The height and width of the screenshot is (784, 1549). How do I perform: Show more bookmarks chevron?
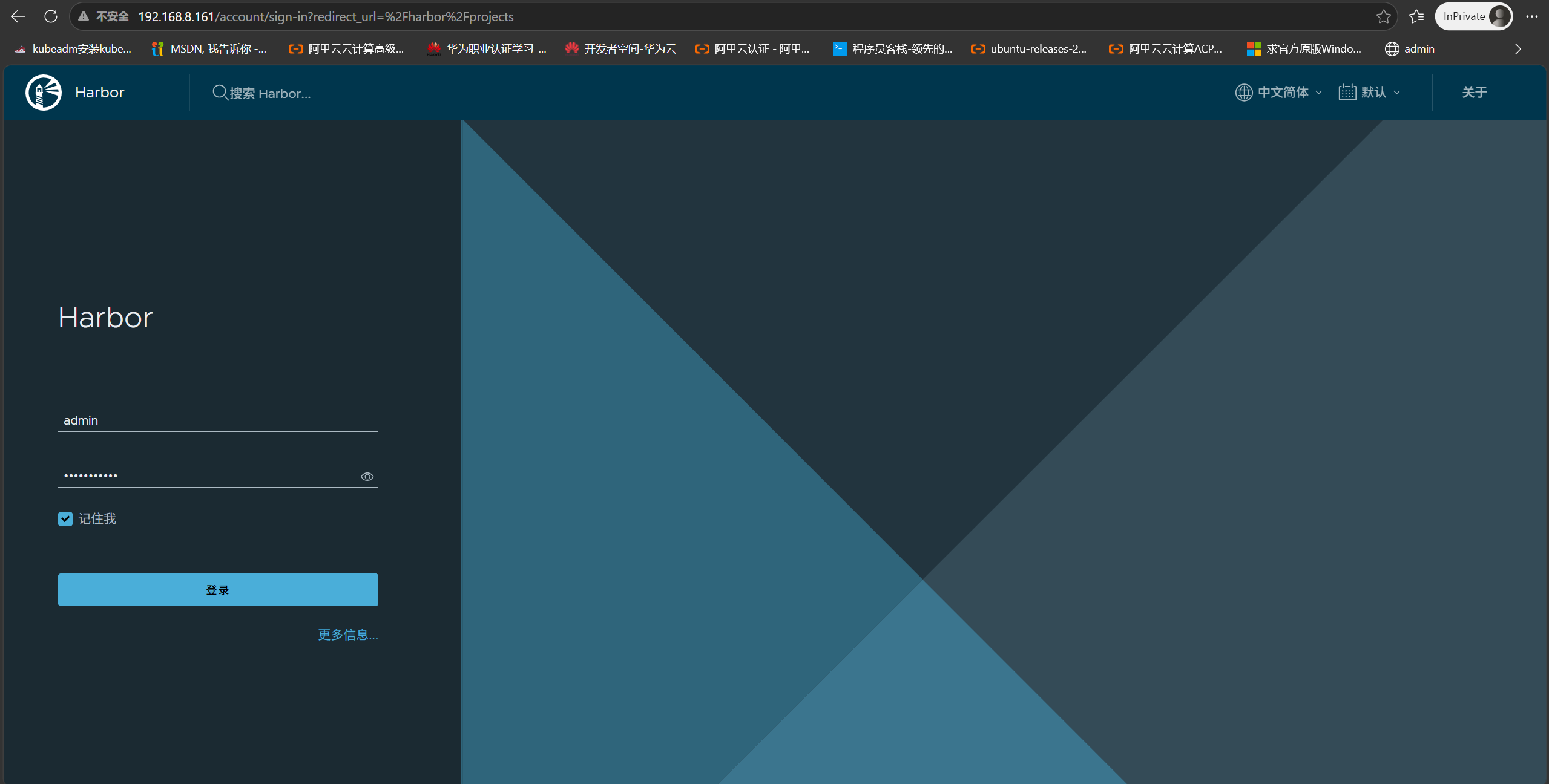(x=1518, y=49)
